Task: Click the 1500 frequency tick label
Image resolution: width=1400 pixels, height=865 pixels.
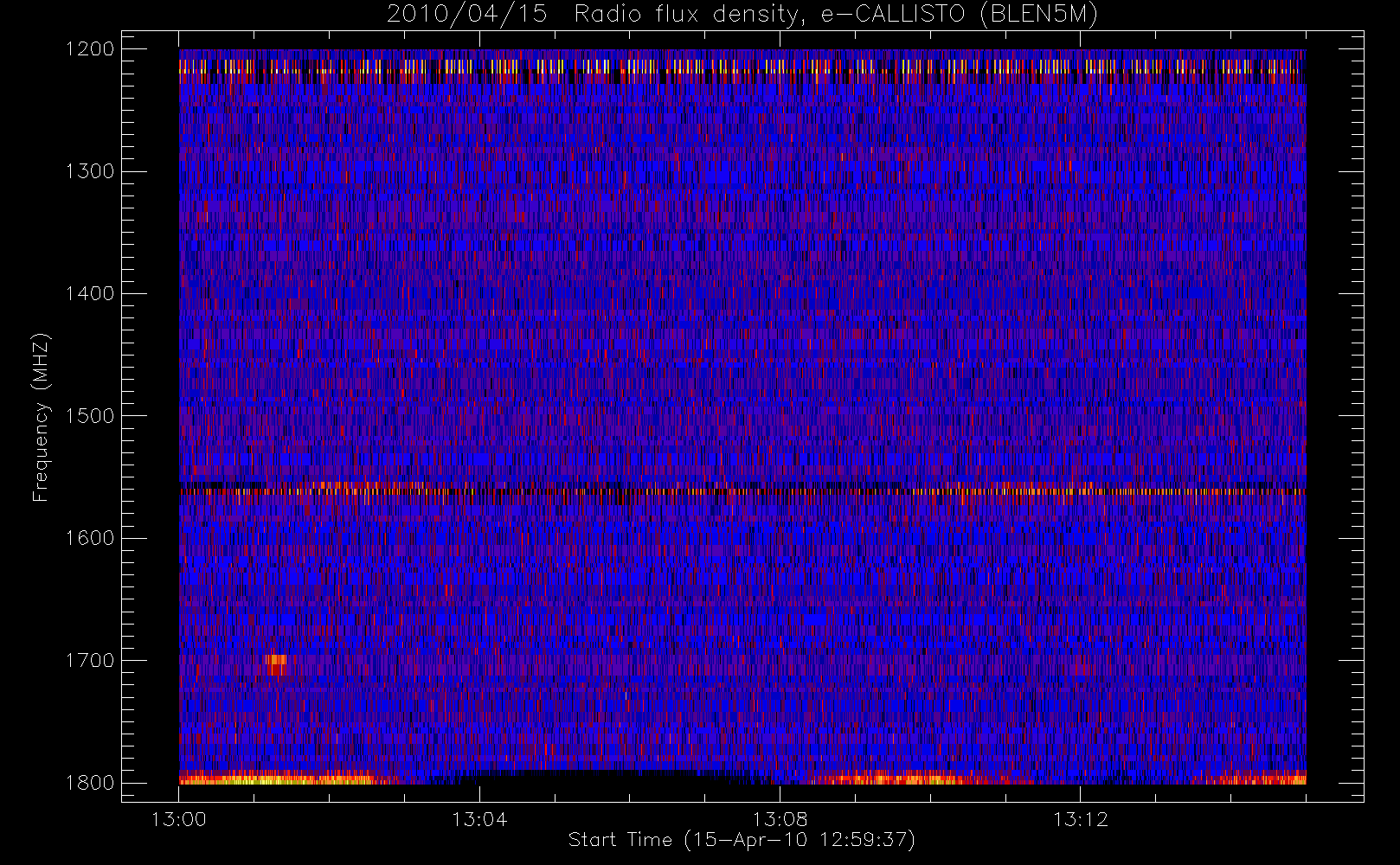Action: [90, 416]
